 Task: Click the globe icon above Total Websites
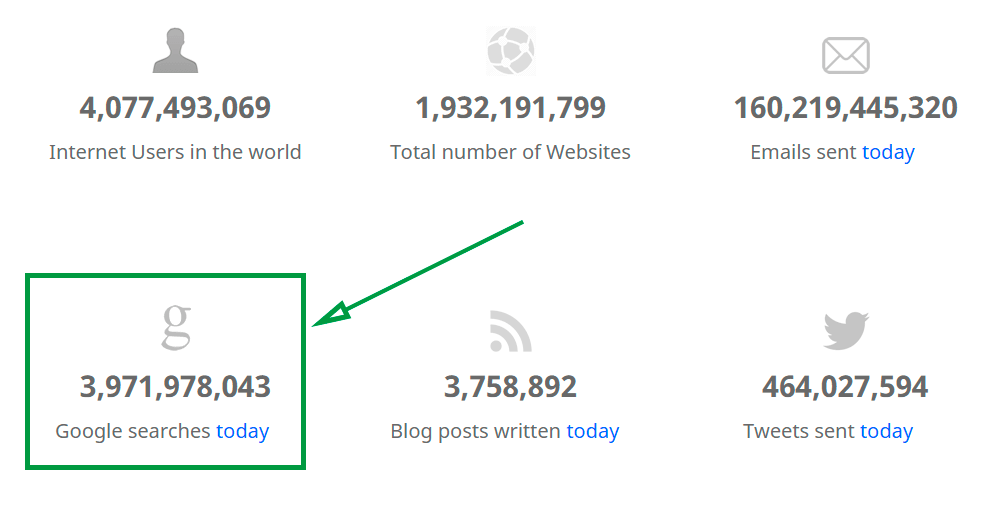pos(510,51)
